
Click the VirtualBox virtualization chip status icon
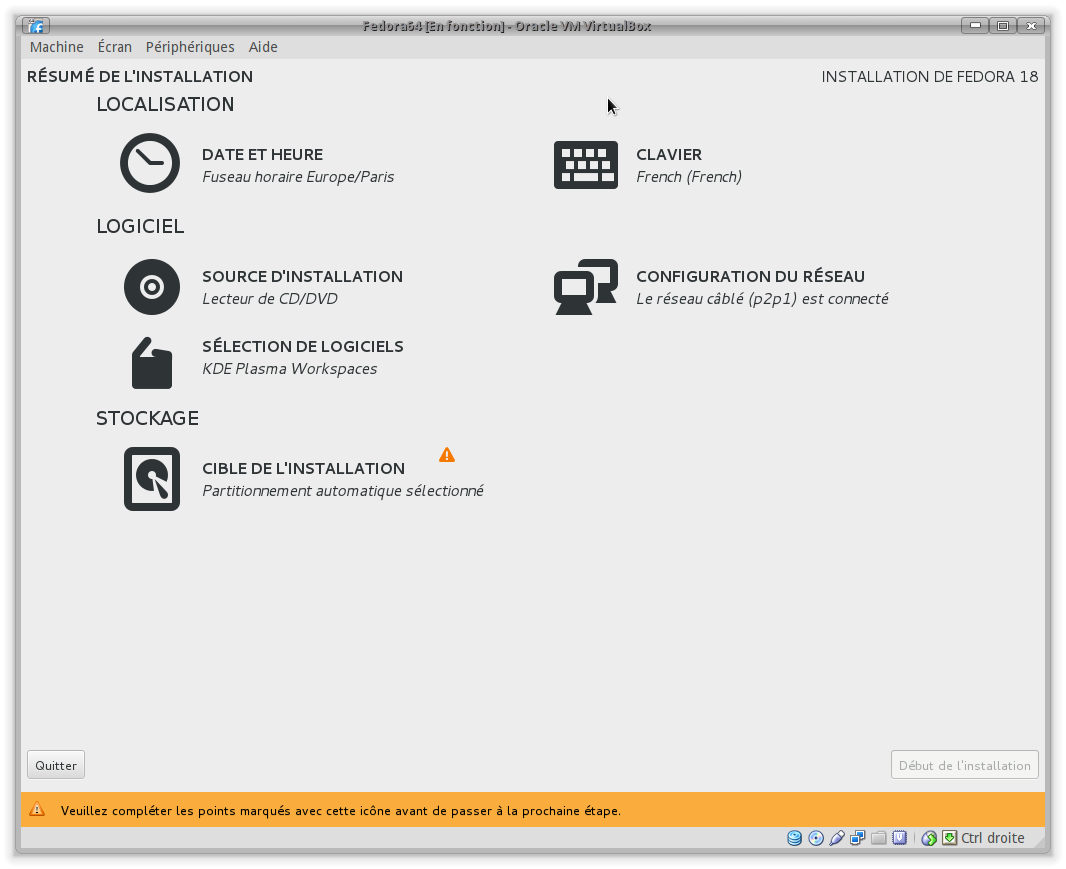point(899,838)
